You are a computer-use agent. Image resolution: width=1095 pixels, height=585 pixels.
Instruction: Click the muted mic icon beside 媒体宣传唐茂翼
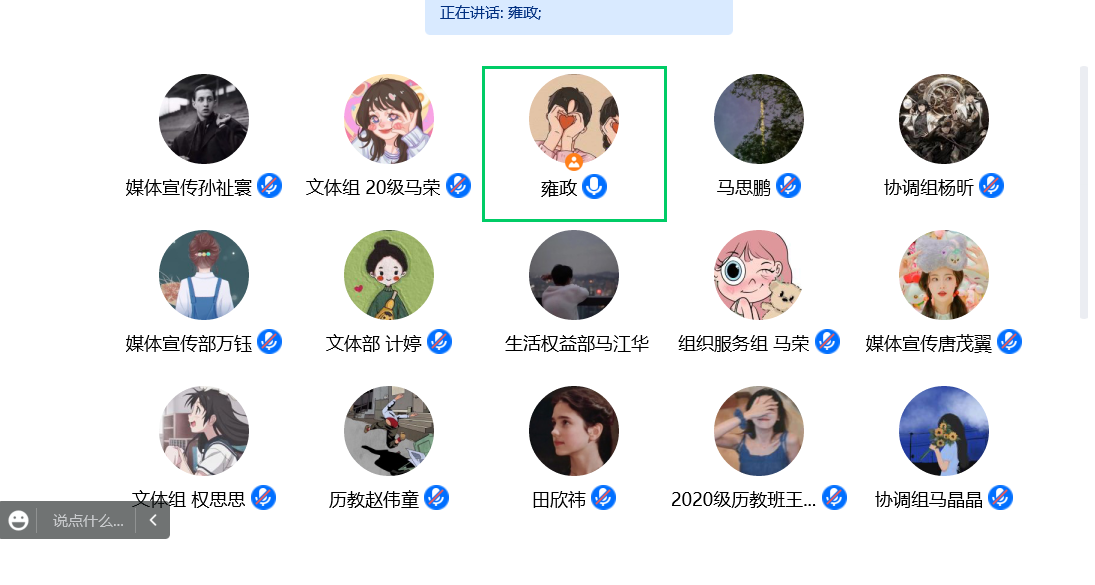pyautogui.click(x=1010, y=341)
